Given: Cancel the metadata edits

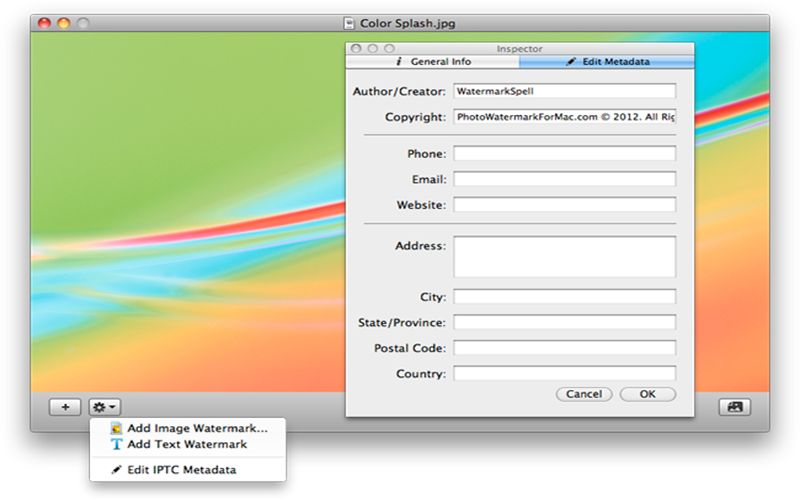Looking at the screenshot, I should (584, 394).
